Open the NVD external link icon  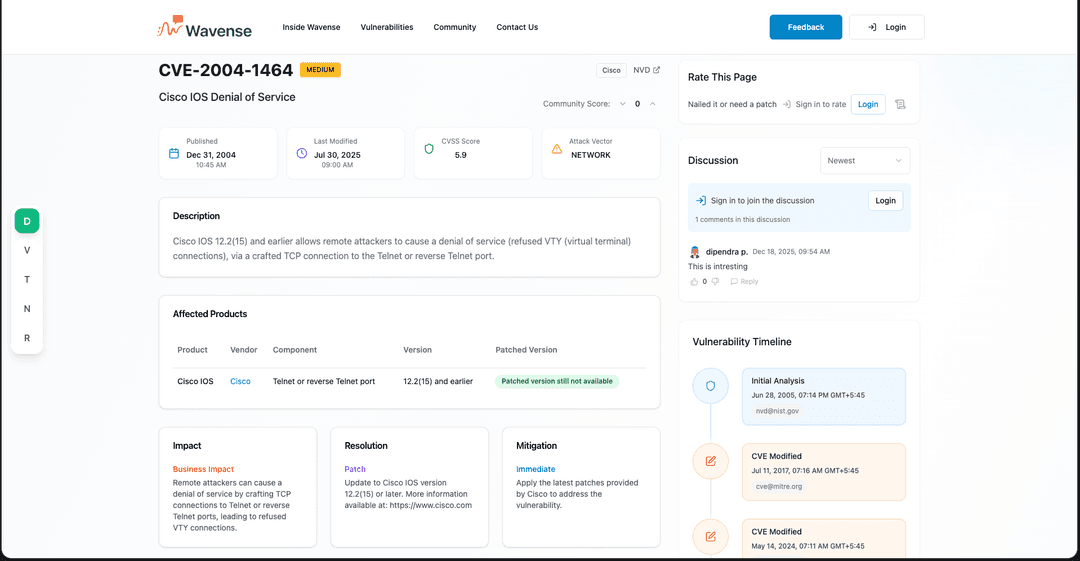656,70
